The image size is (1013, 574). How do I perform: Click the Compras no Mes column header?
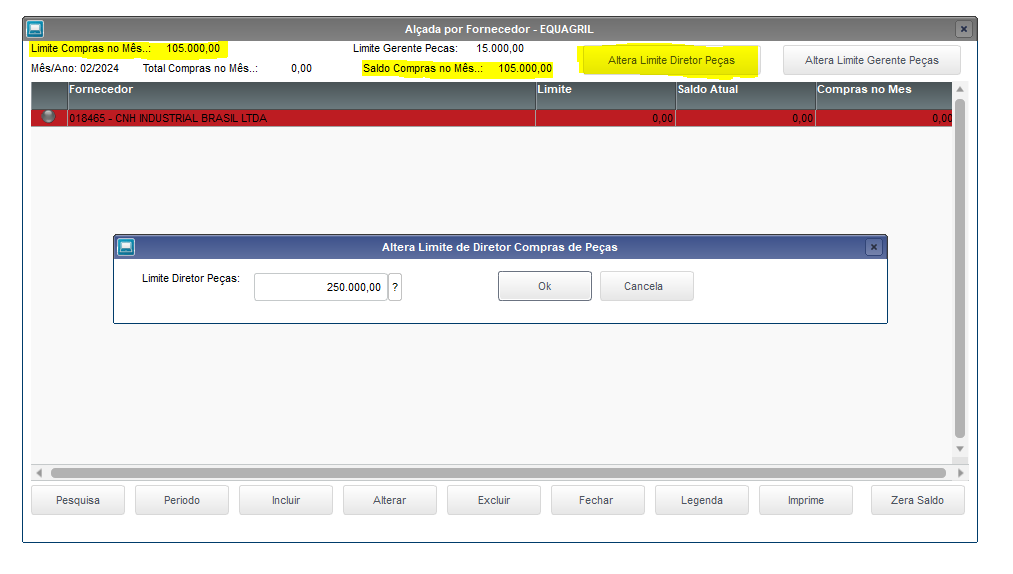pyautogui.click(x=884, y=95)
